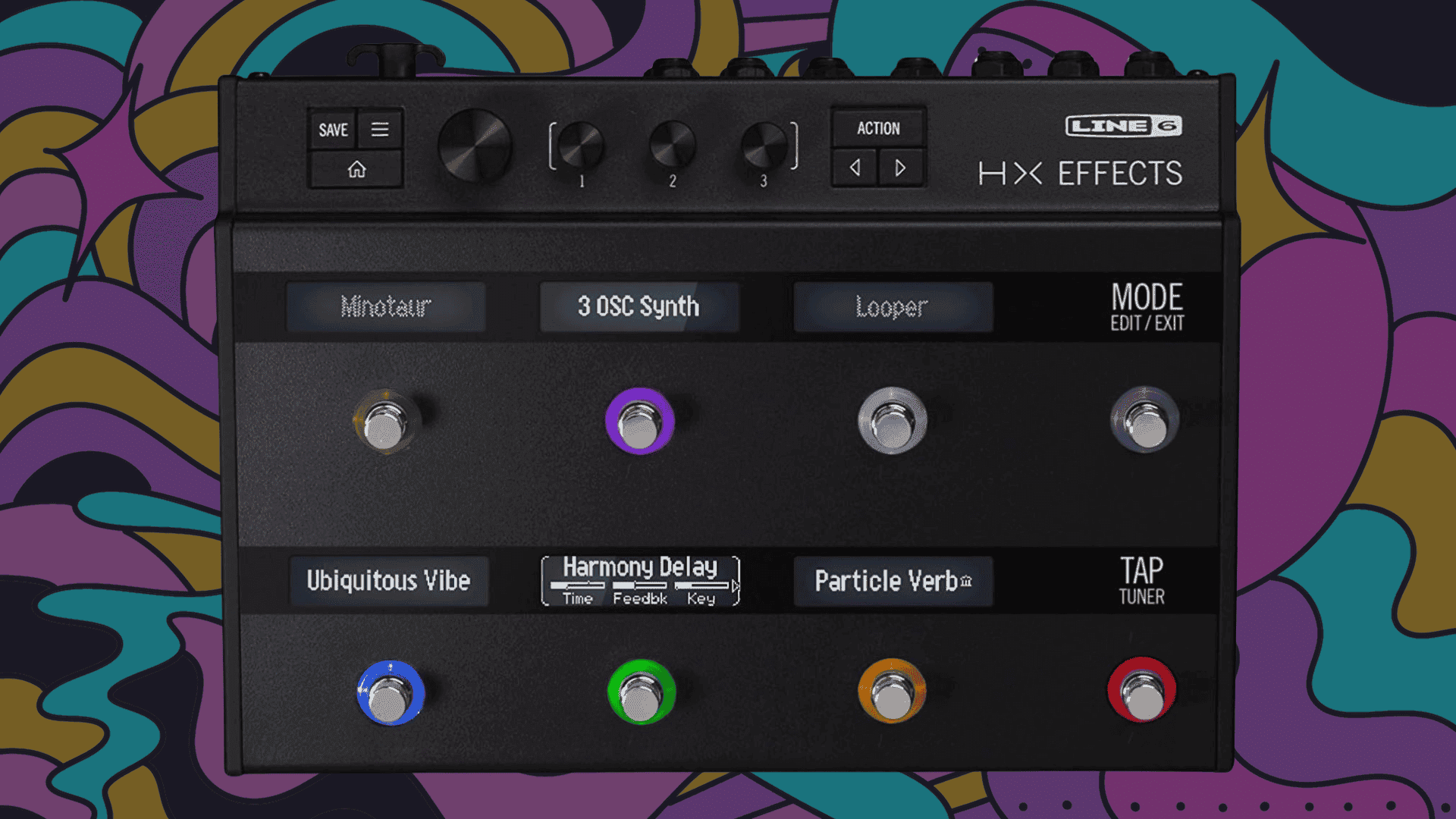The width and height of the screenshot is (1456, 819).
Task: Click the SAVE button
Action: pyautogui.click(x=333, y=130)
